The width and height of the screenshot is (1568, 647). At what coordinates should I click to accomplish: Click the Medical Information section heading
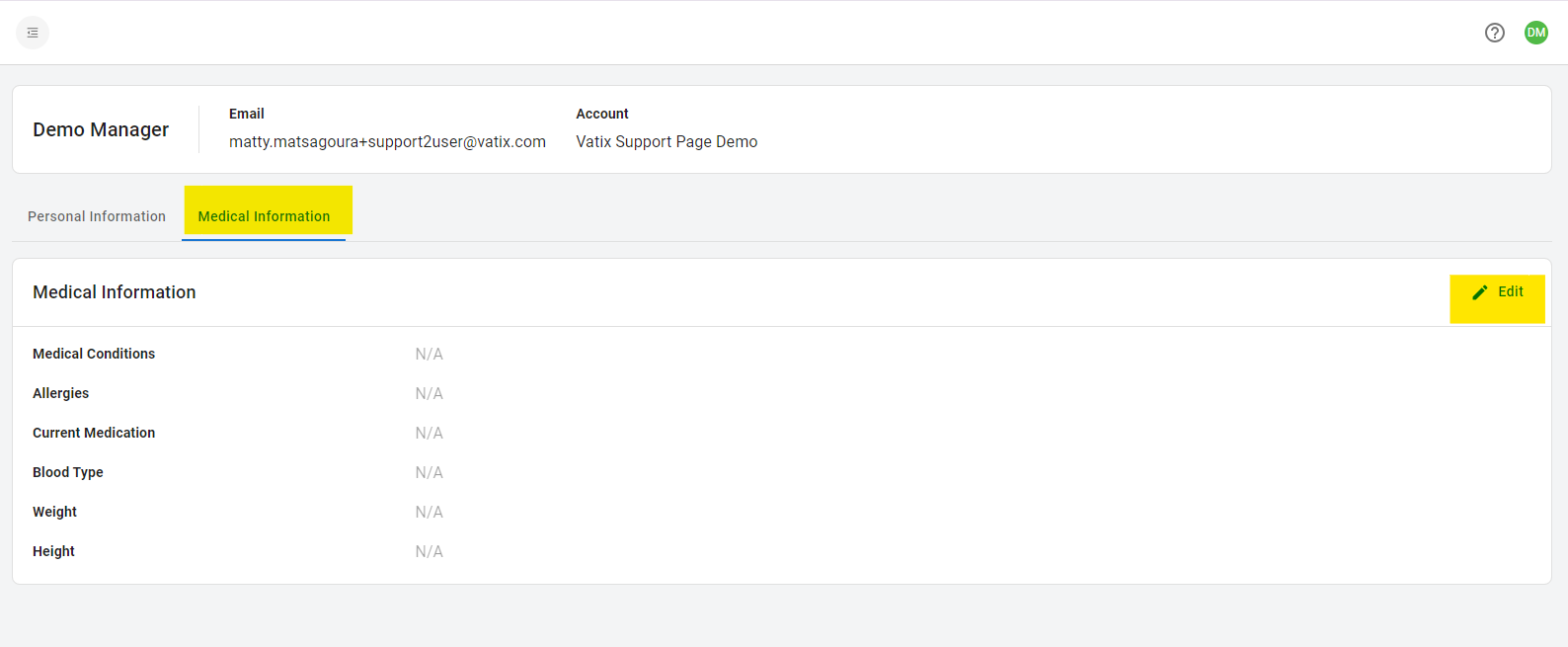[x=115, y=292]
